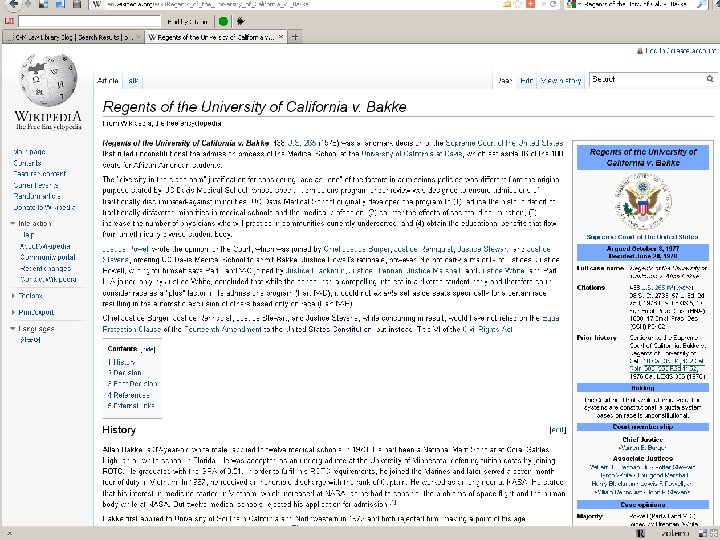The image size is (720, 540).
Task: Open the Community portal sidebar link
Action: [48, 257]
